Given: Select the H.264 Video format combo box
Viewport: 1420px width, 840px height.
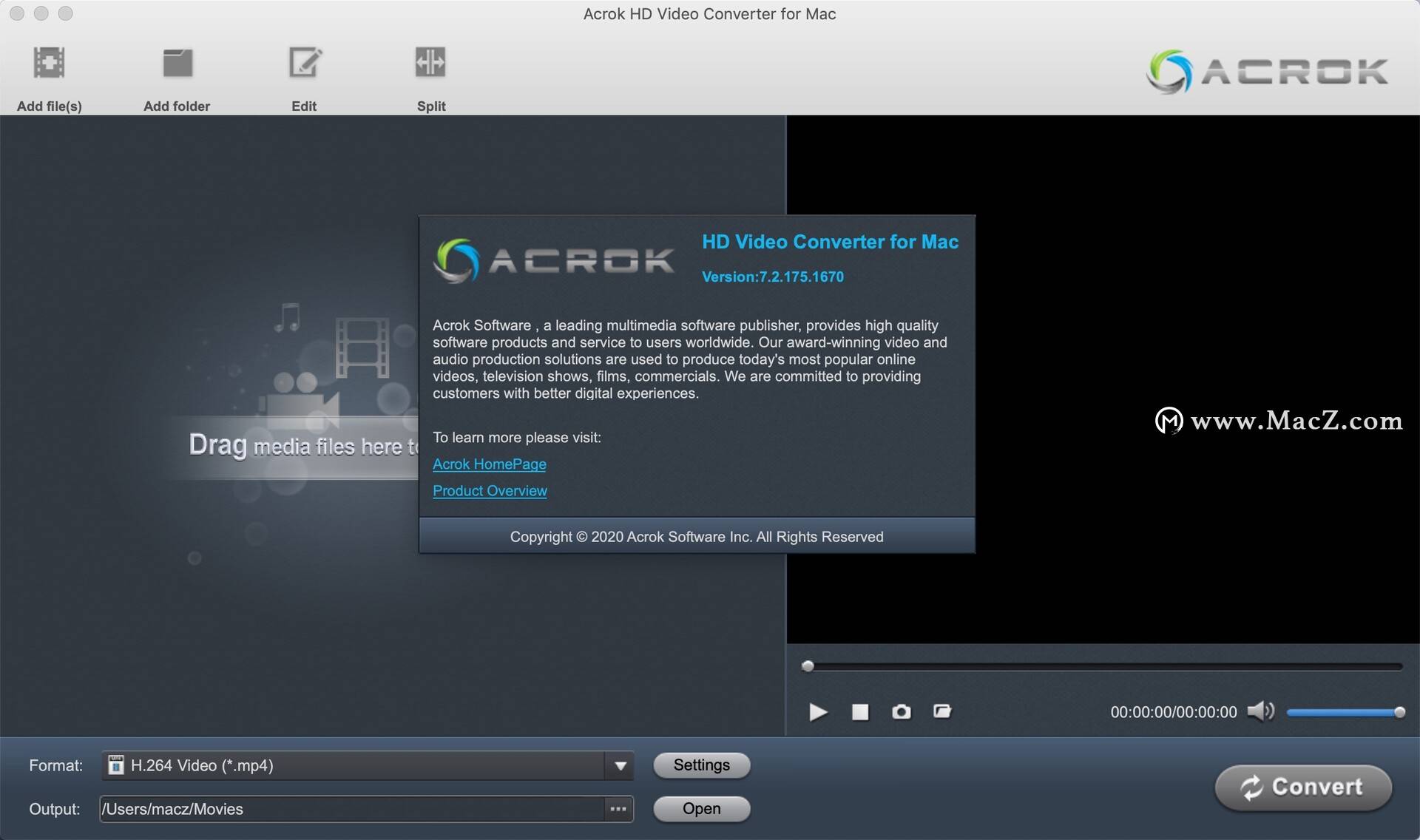Looking at the screenshot, I should pyautogui.click(x=354, y=766).
